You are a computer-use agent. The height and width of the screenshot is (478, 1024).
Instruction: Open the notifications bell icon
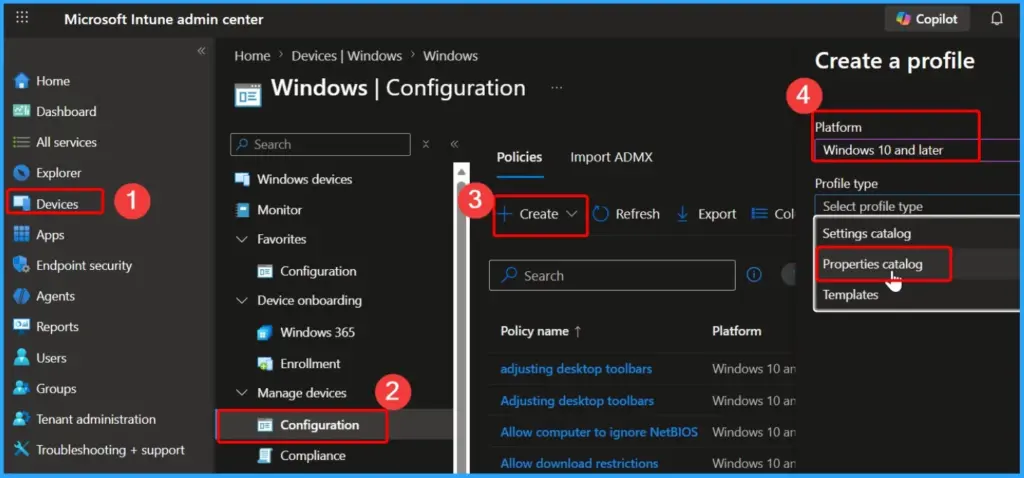(x=997, y=19)
